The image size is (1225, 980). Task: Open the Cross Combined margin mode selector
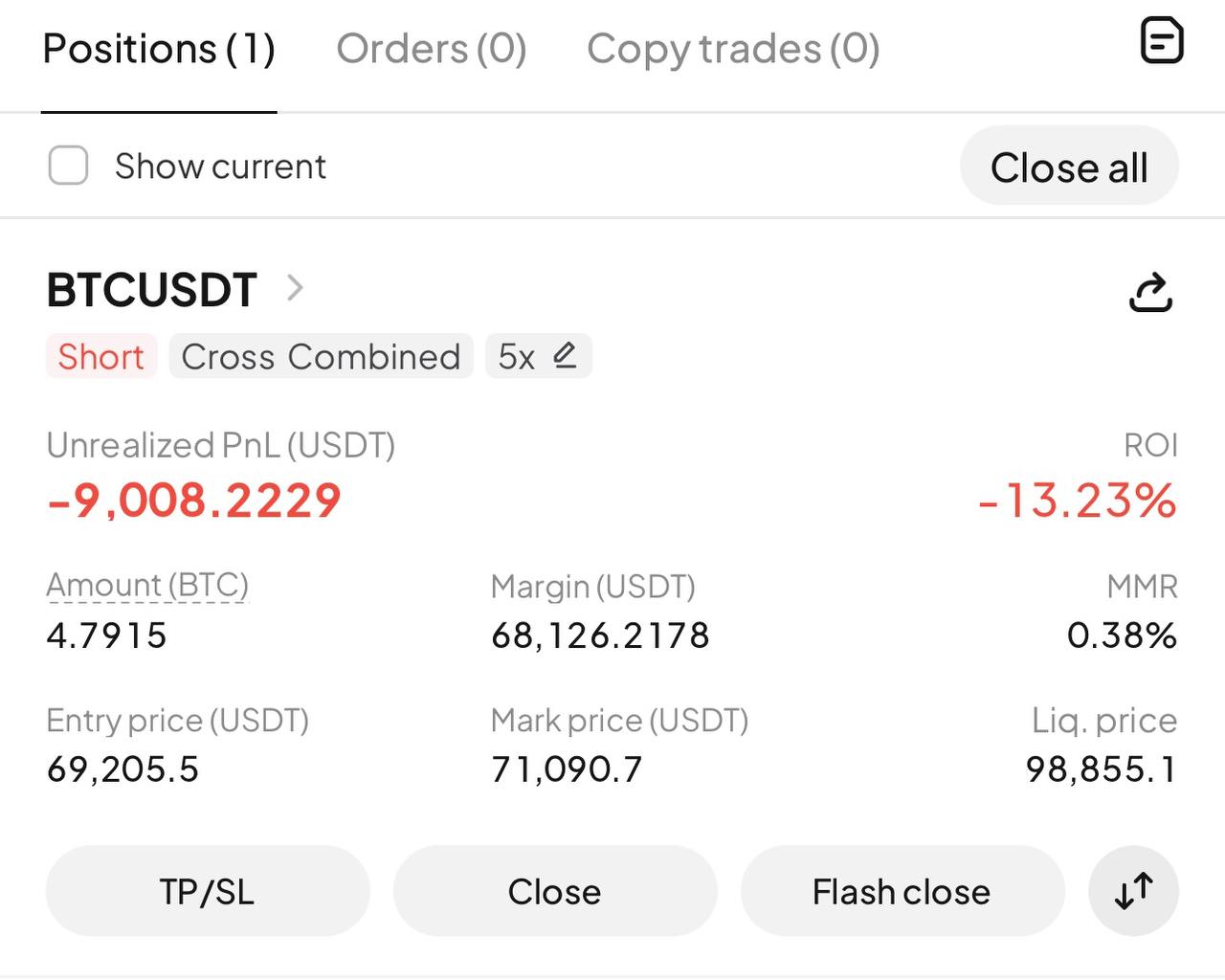point(321,357)
